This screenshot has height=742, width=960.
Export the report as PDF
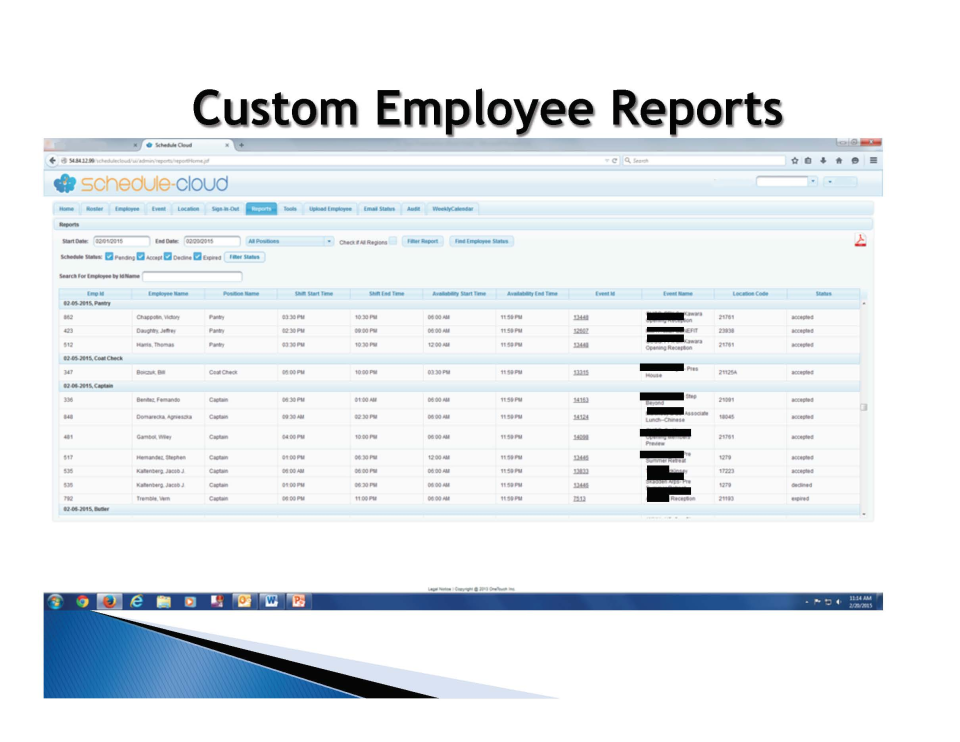[861, 240]
